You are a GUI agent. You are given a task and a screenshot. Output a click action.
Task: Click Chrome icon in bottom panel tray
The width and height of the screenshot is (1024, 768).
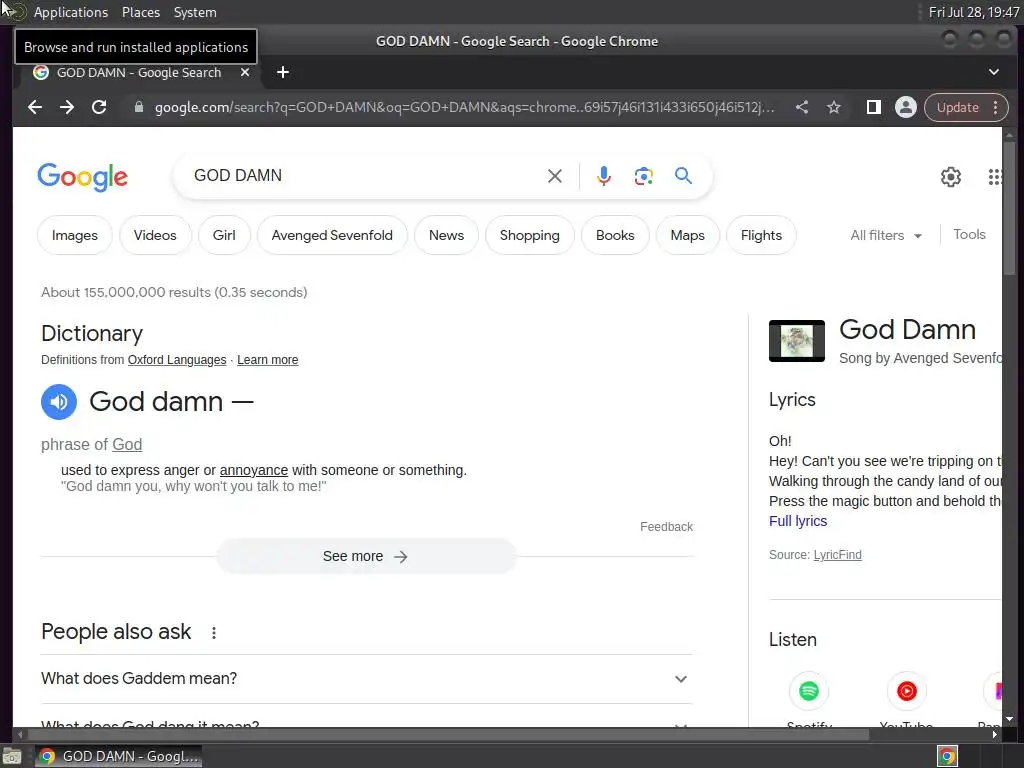[947, 756]
